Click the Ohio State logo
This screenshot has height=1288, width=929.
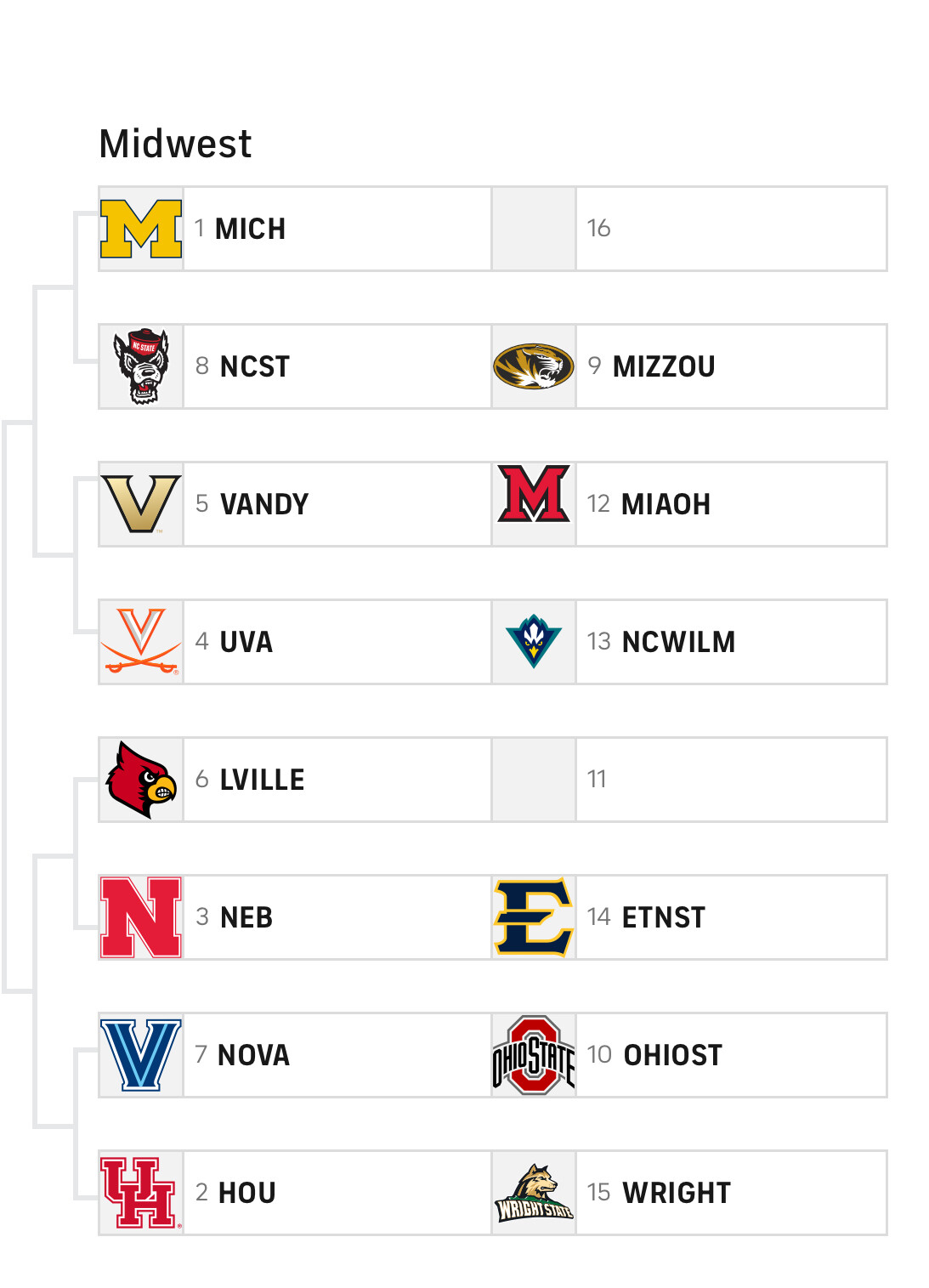pos(534,1055)
